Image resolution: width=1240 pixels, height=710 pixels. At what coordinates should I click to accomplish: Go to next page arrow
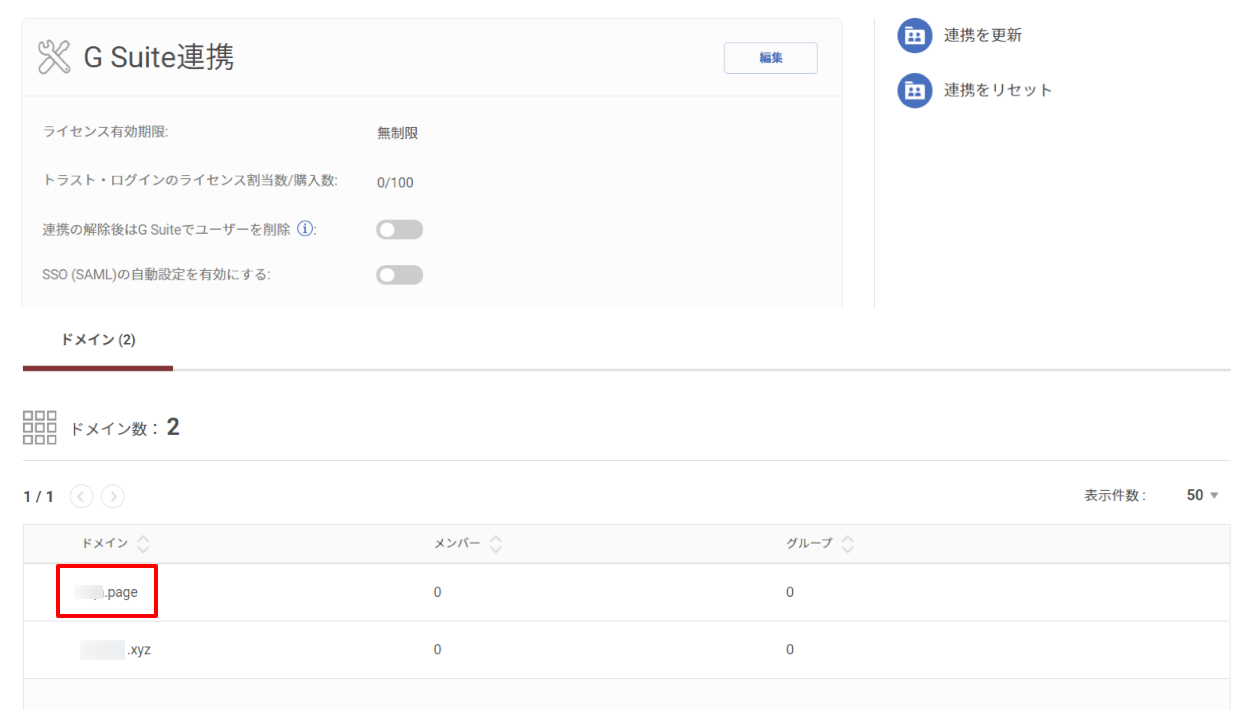[x=113, y=497]
